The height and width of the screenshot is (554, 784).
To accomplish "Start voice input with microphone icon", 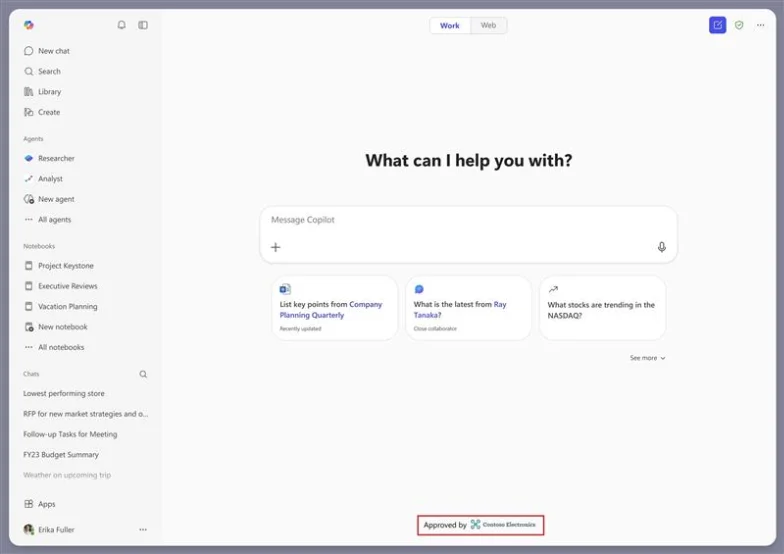I will point(662,248).
